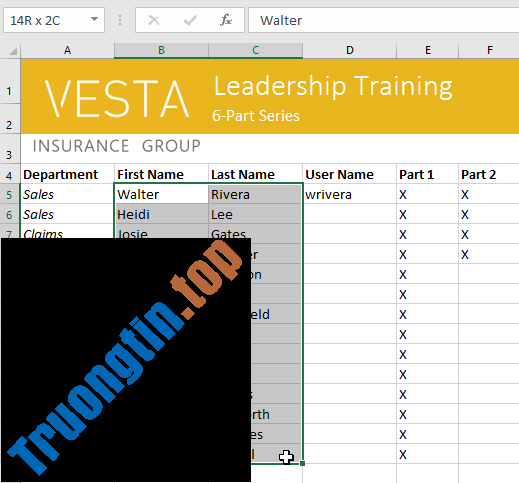
Task: Select the cell containing Rivera
Action: (x=255, y=194)
